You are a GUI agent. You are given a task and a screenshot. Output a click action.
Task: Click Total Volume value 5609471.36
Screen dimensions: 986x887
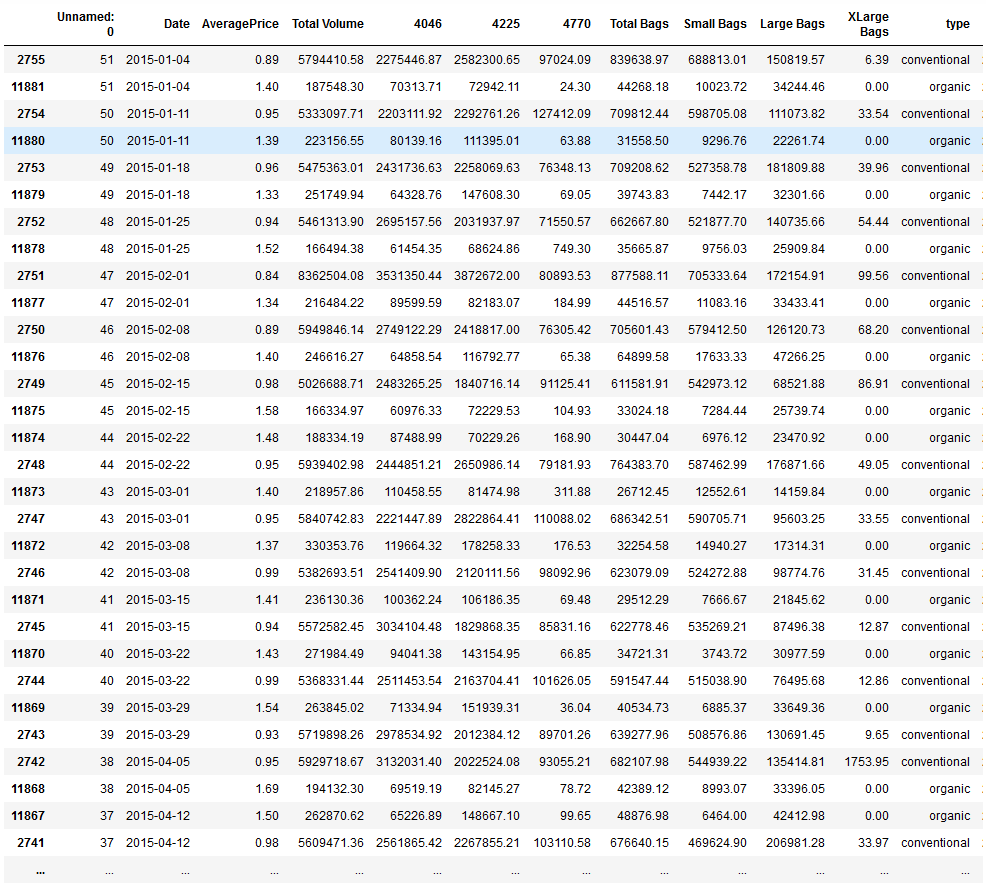[331, 844]
